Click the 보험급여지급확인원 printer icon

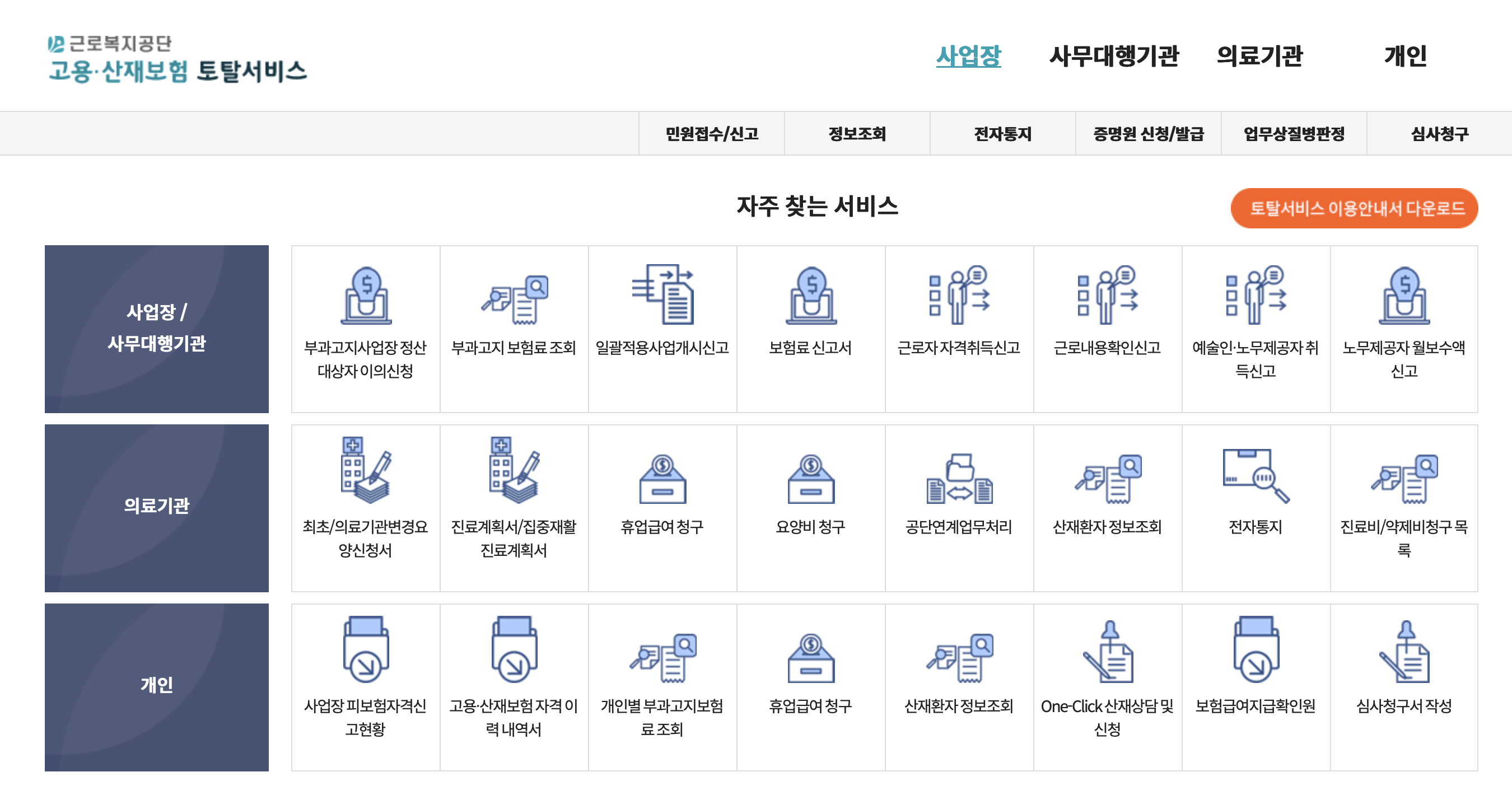[x=1256, y=649]
